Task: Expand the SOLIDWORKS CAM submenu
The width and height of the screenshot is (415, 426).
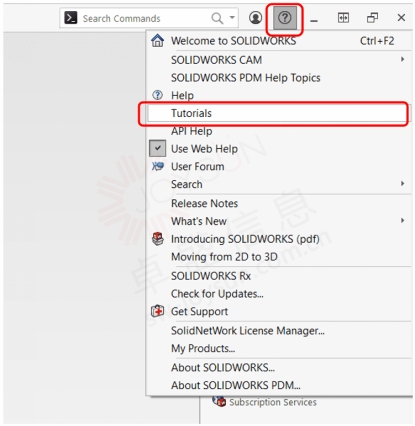Action: click(x=403, y=59)
